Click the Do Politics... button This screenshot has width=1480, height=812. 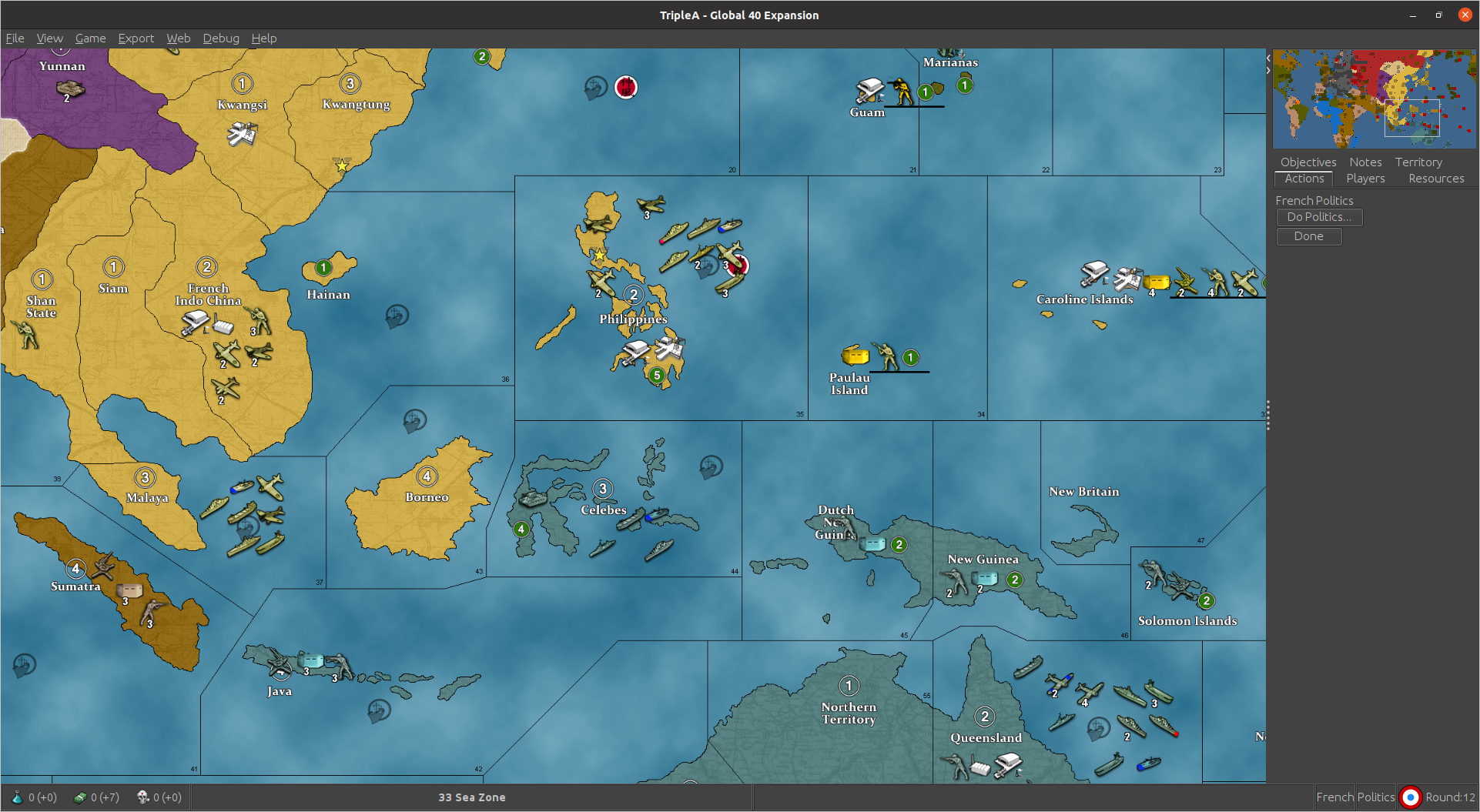point(1318,217)
